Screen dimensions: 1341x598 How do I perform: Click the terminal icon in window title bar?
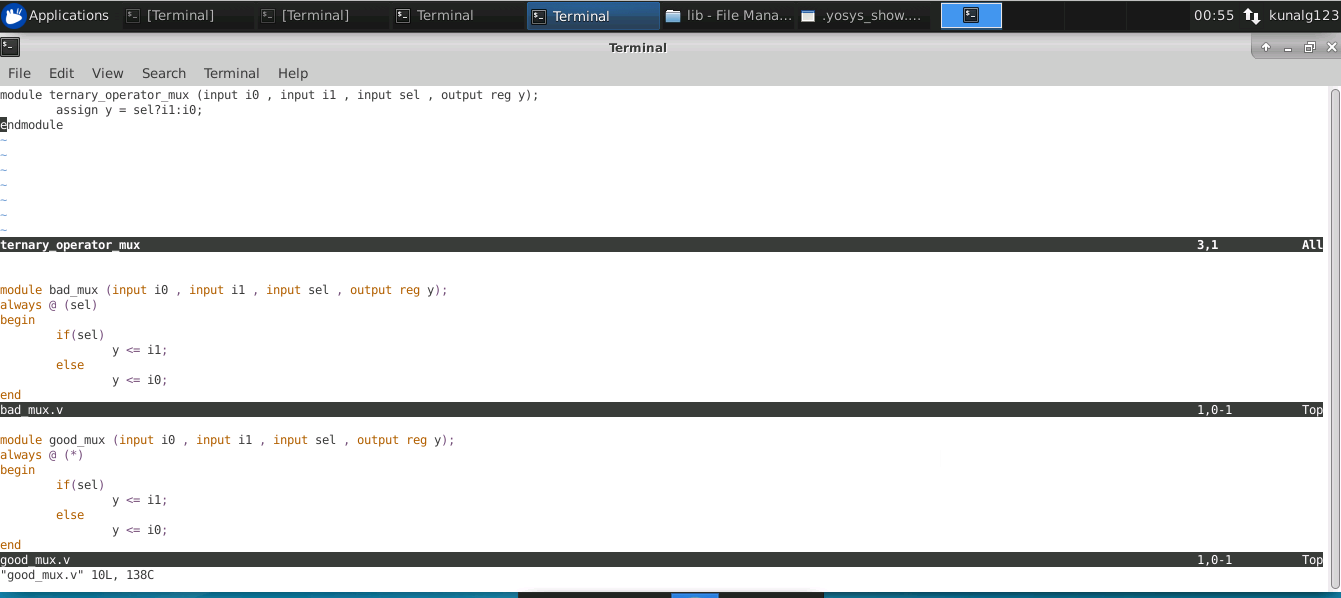click(x=10, y=46)
